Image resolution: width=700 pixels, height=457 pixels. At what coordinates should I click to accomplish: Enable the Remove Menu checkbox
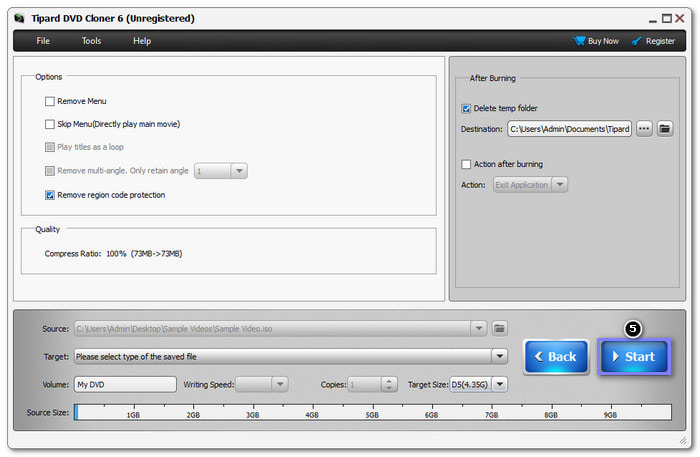pyautogui.click(x=50, y=101)
